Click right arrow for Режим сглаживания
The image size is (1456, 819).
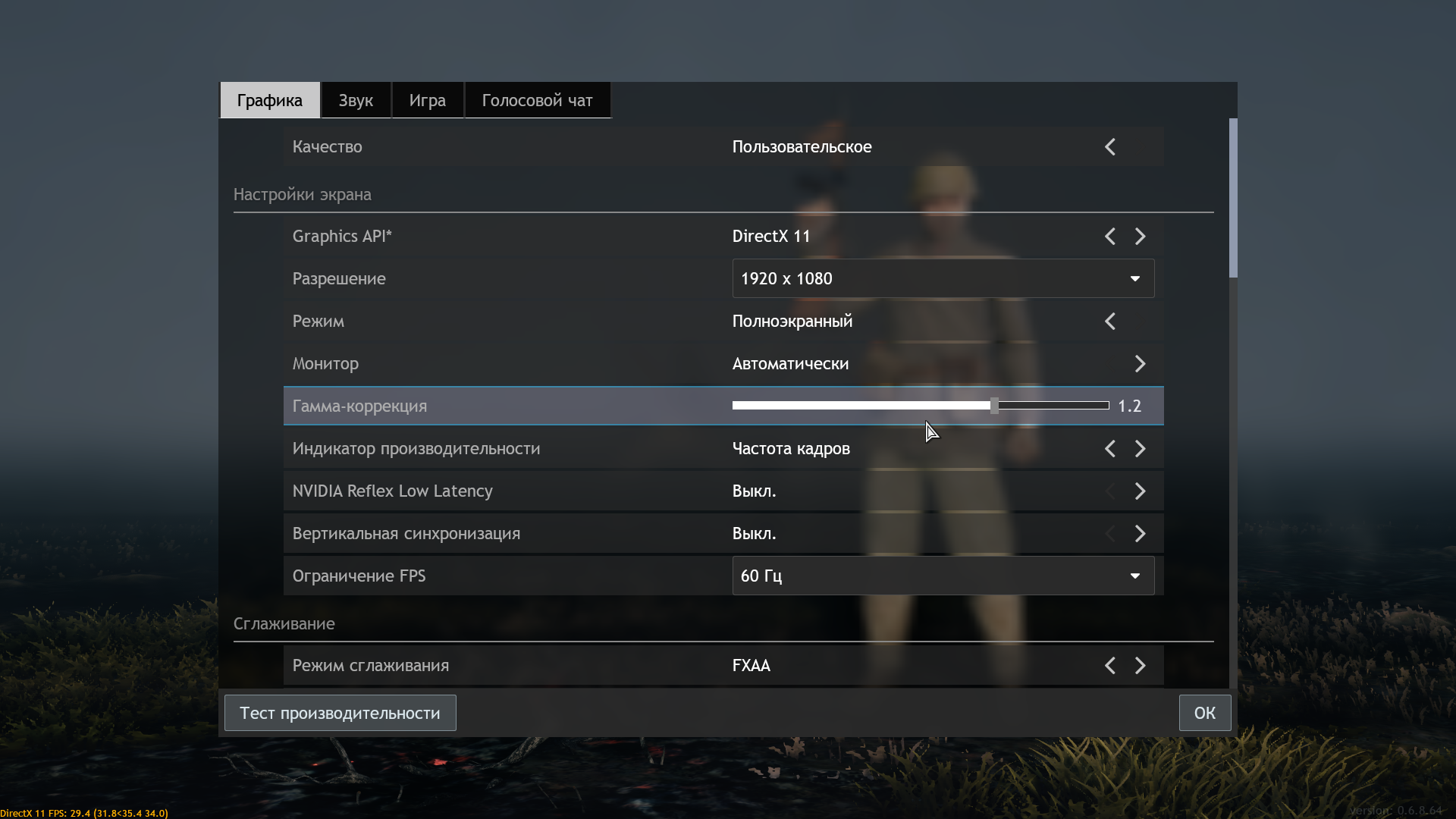[x=1140, y=666]
